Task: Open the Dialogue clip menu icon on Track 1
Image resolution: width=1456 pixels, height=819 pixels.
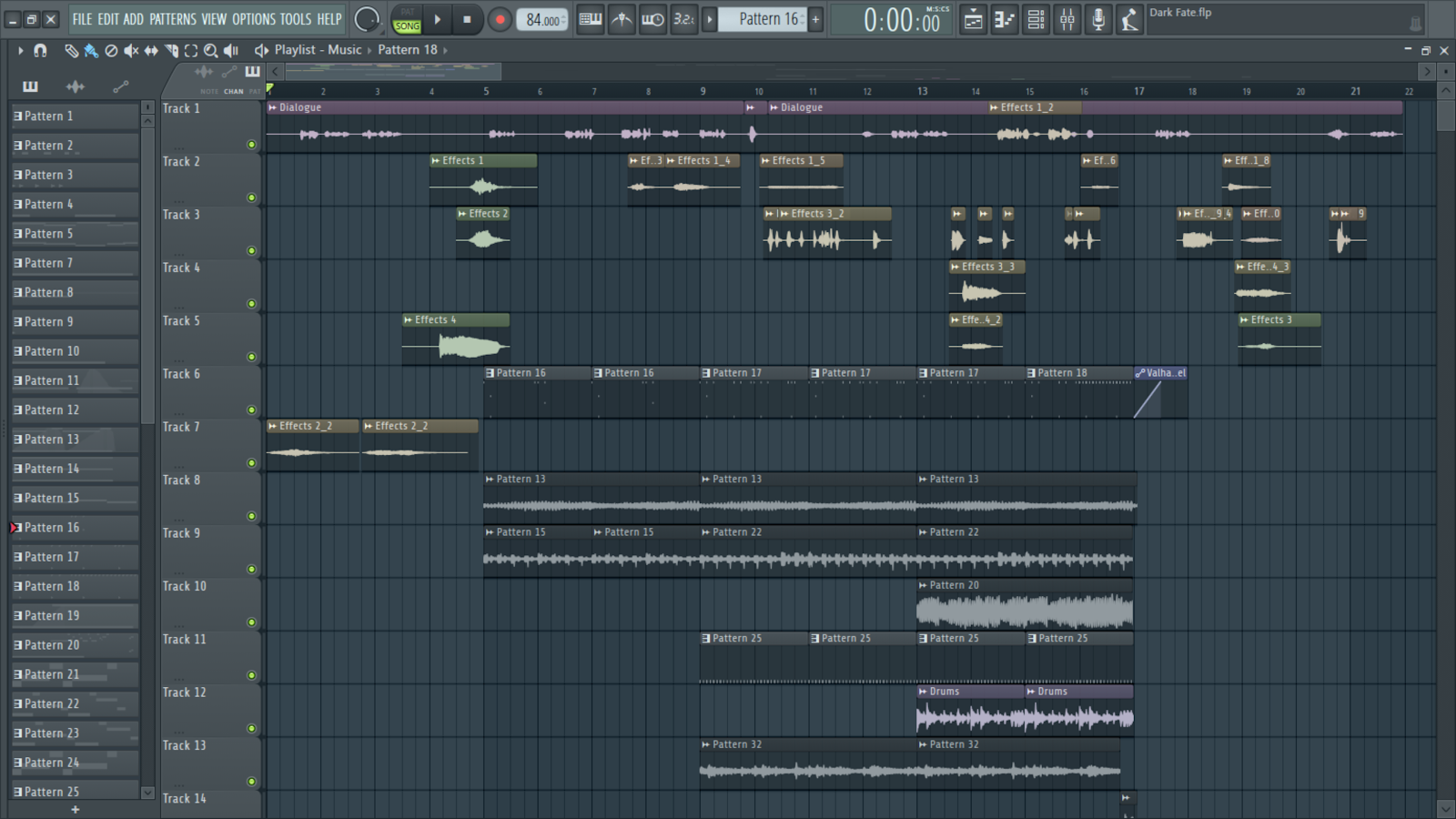Action: coord(272,107)
